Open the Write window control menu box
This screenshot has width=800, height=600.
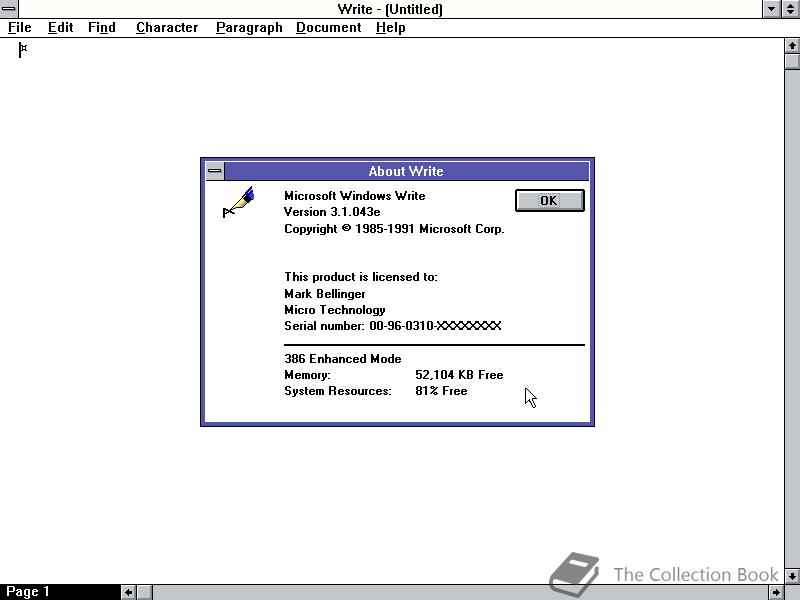tap(9, 9)
